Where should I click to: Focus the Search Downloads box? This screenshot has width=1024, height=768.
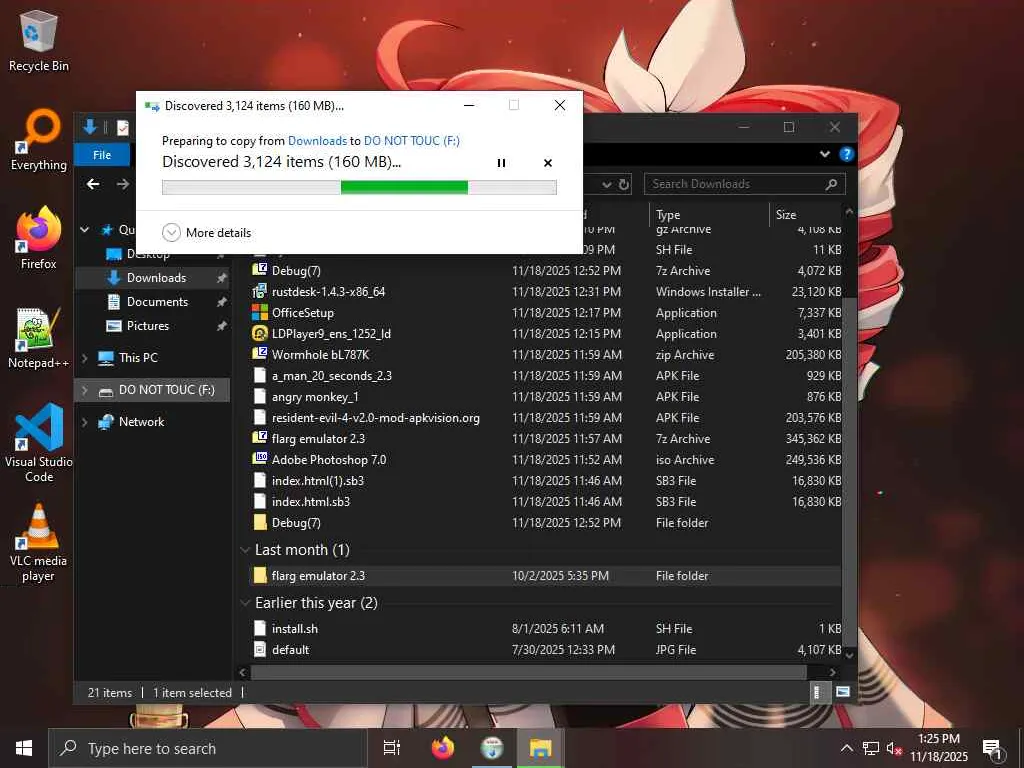tap(744, 184)
